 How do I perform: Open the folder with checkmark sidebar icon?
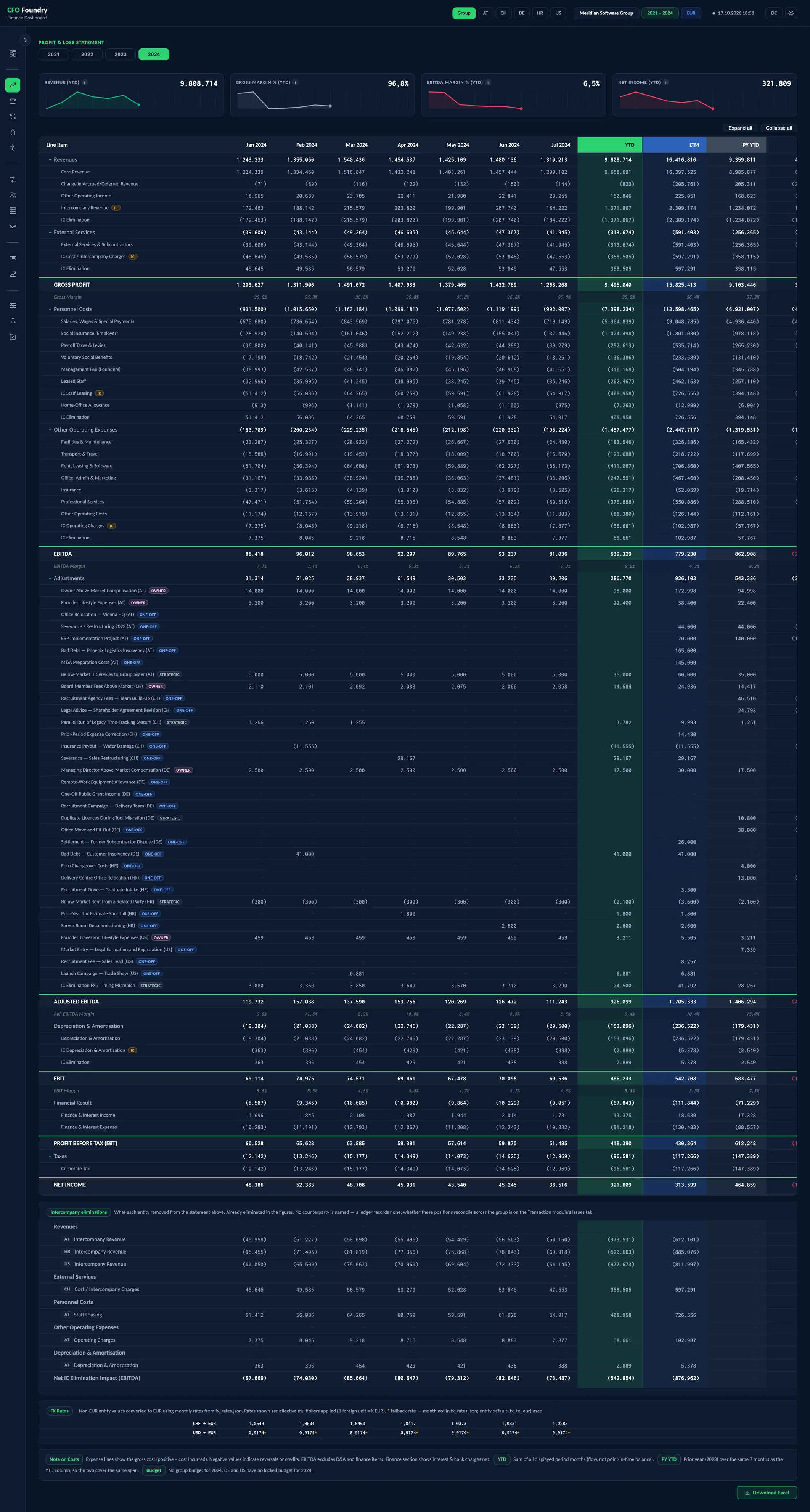point(12,337)
